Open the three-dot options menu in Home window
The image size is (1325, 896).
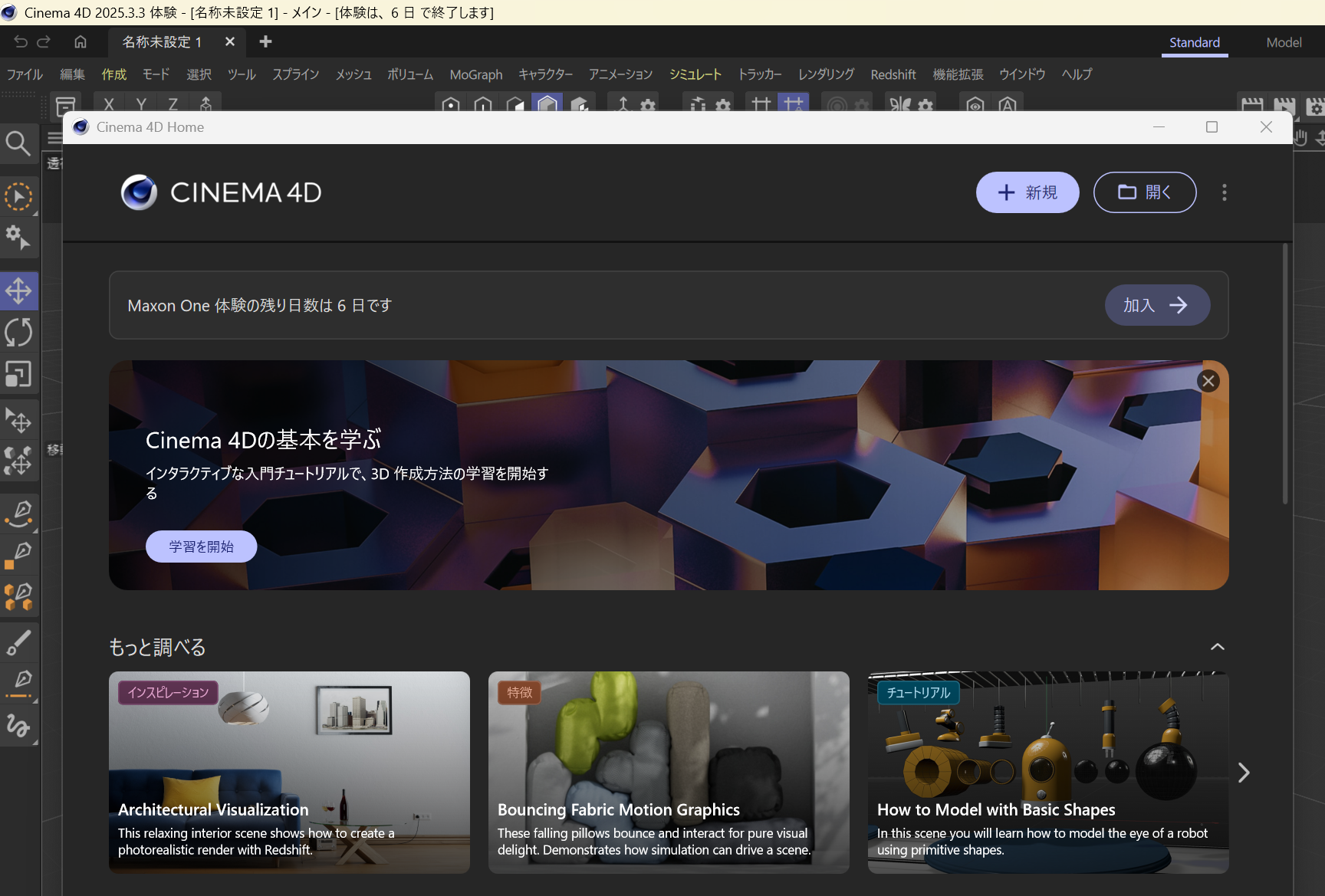1224,192
